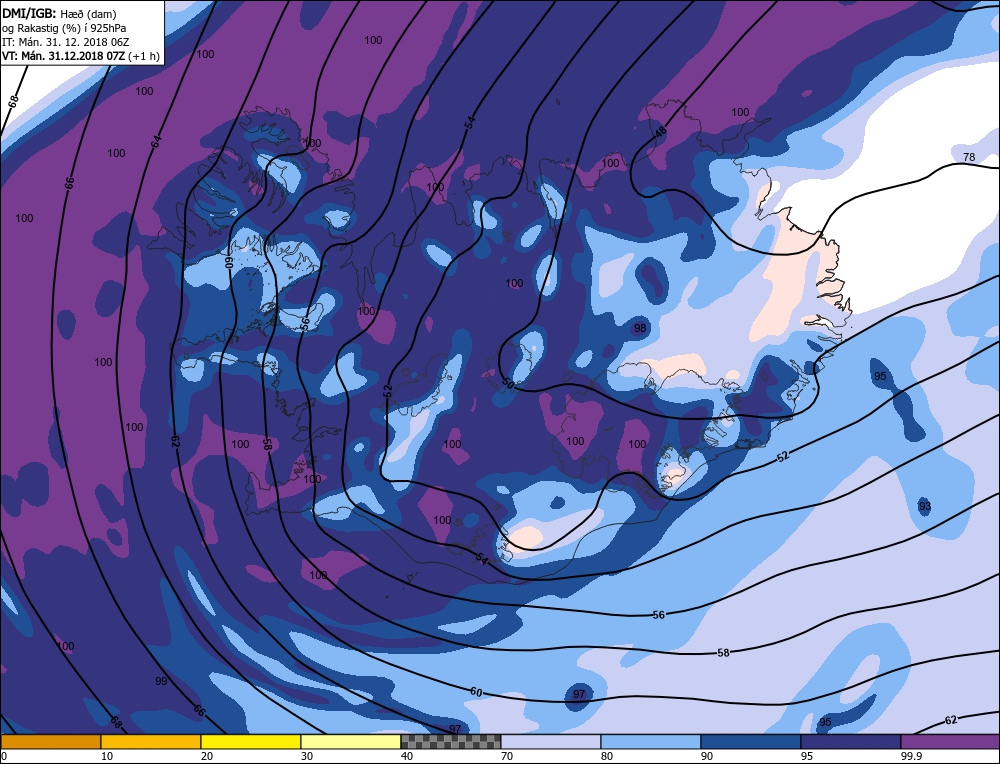The height and width of the screenshot is (764, 1000).
Task: Click the 40–70 checkered legend swatch
Action: 451,742
